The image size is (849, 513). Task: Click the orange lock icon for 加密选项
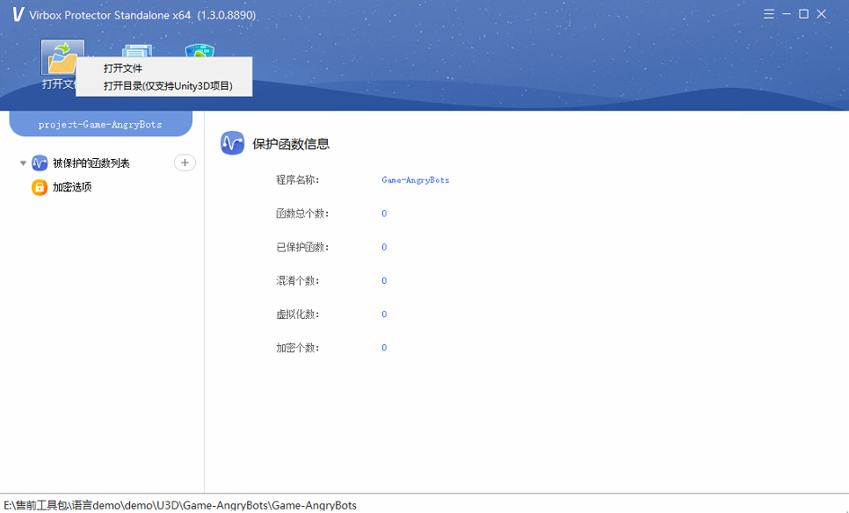[40, 187]
